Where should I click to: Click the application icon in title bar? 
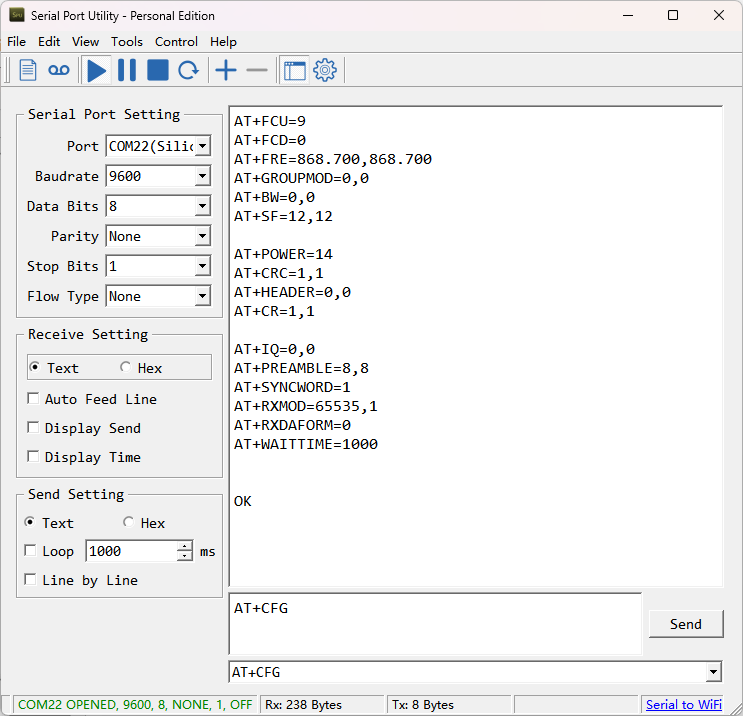tap(17, 15)
